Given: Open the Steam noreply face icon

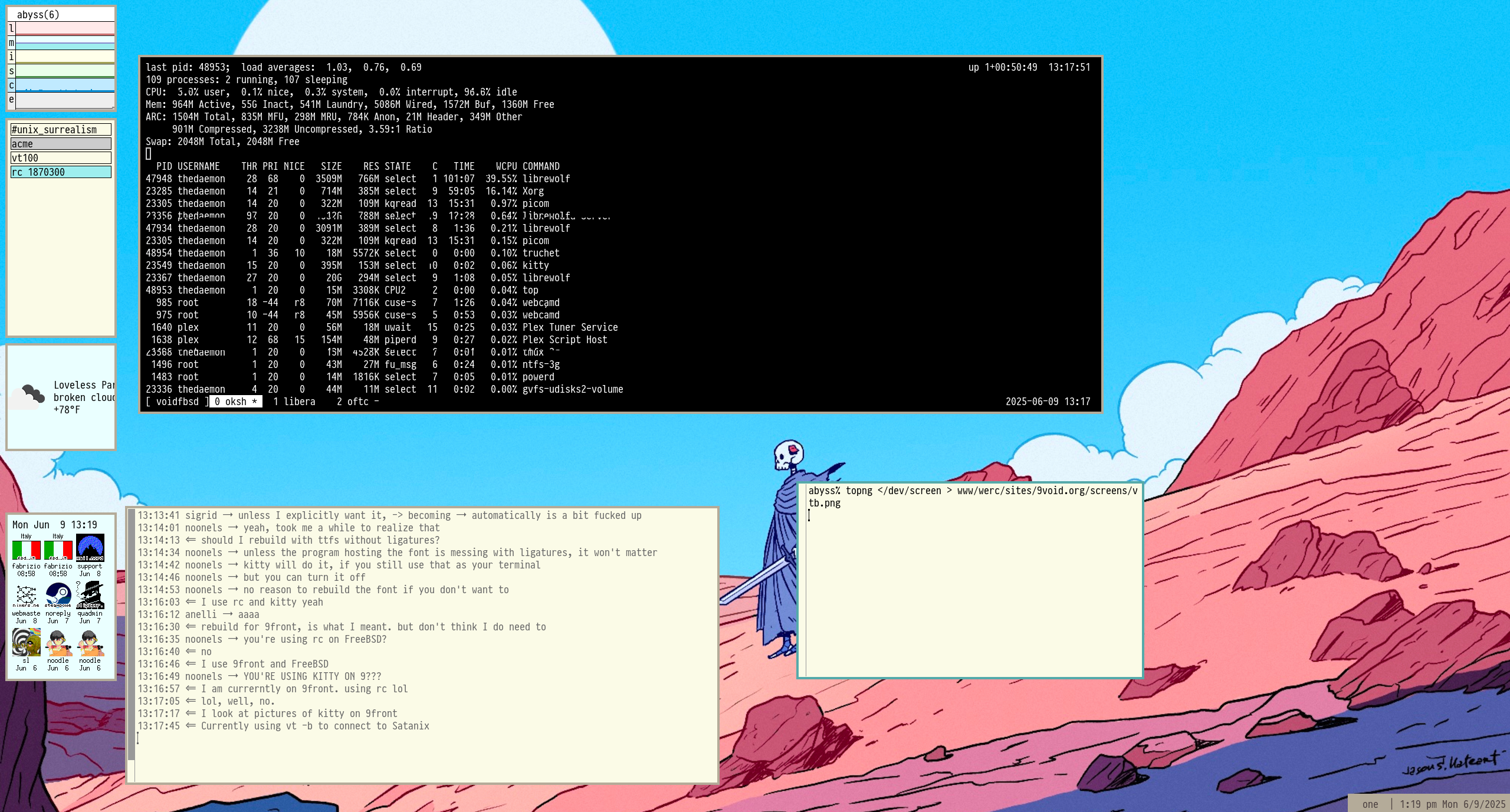Looking at the screenshot, I should coord(58,595).
